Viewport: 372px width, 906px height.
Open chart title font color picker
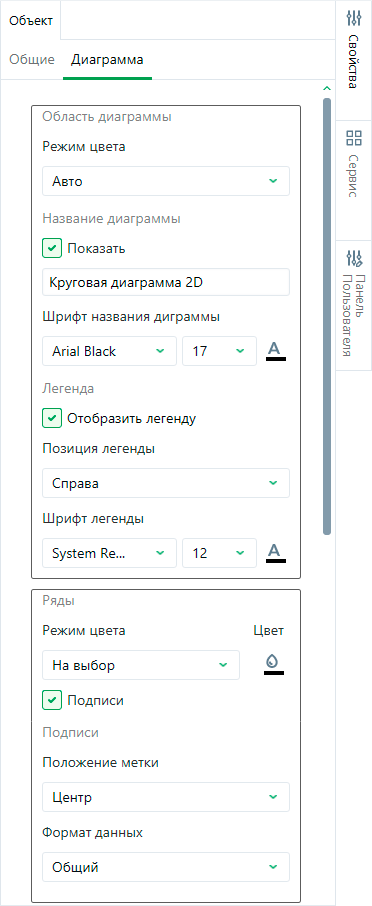[276, 351]
